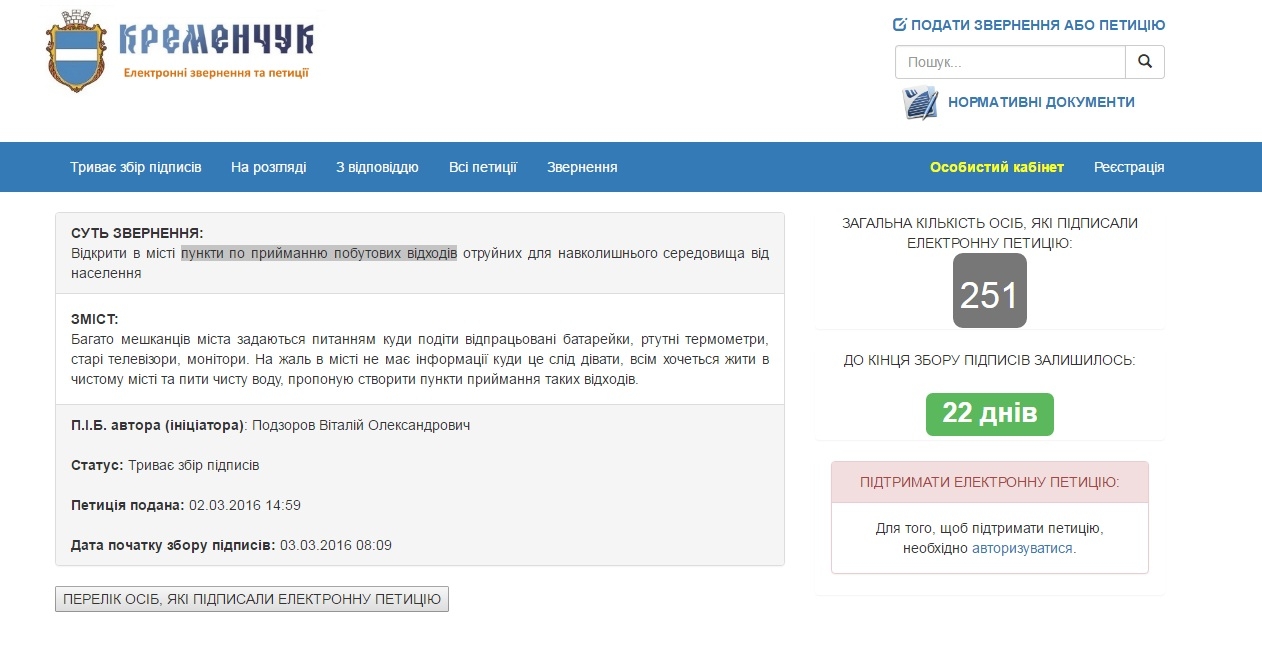The image size is (1262, 664).
Task: Click the авторизуватися link
Action: [x=1022, y=548]
